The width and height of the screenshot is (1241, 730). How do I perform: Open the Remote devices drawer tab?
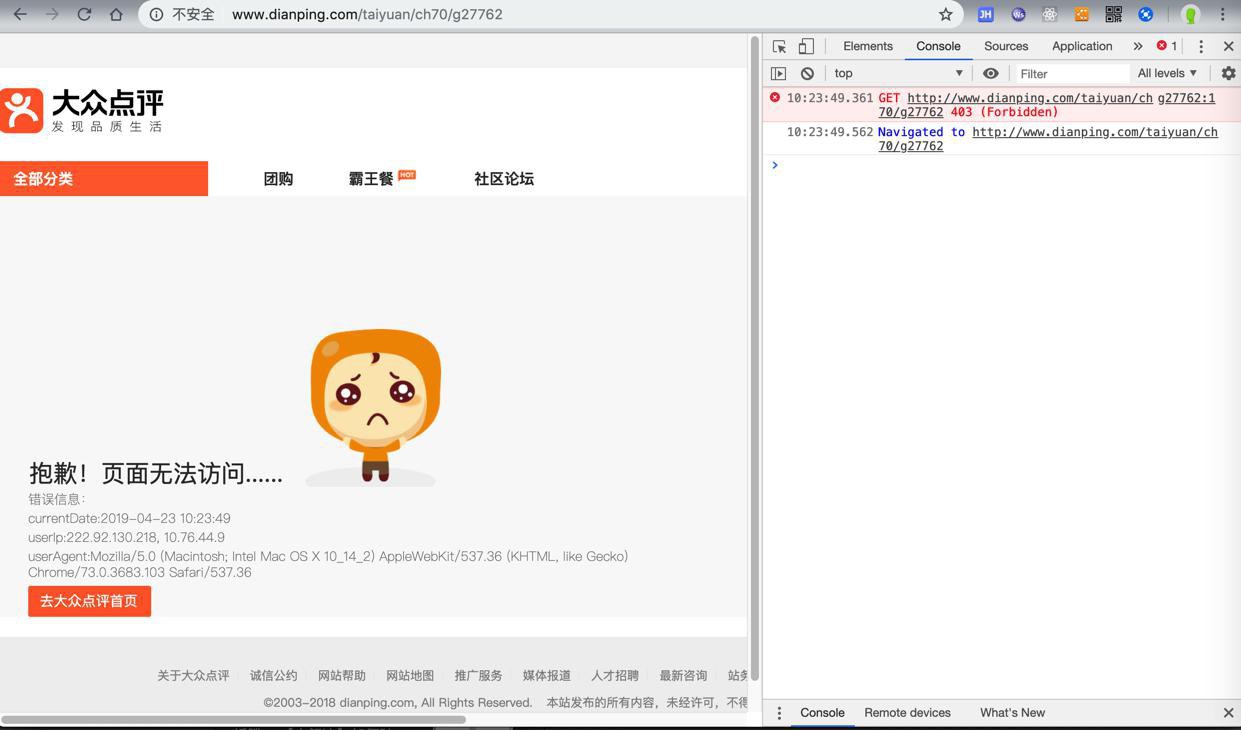click(x=907, y=713)
